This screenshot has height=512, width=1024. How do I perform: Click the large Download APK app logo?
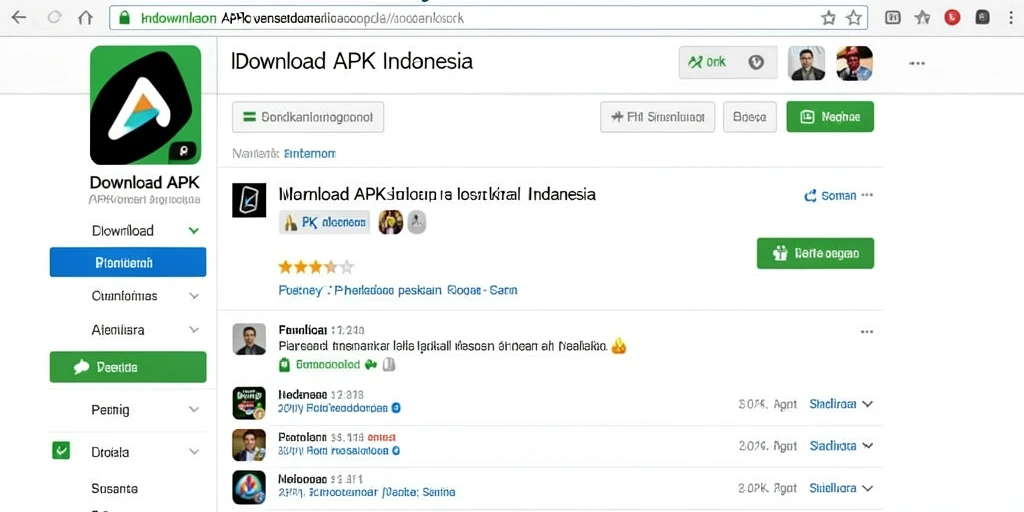pos(146,104)
